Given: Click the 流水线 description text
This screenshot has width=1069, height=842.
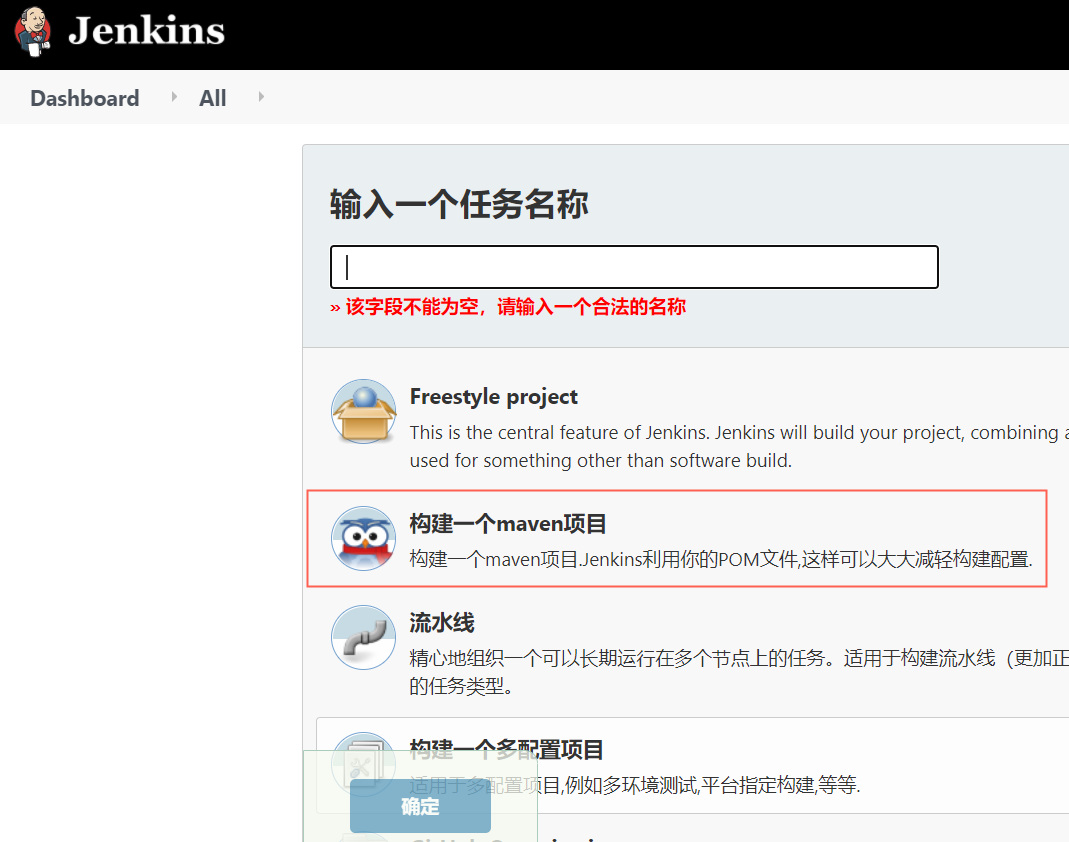Looking at the screenshot, I should click(x=739, y=672).
